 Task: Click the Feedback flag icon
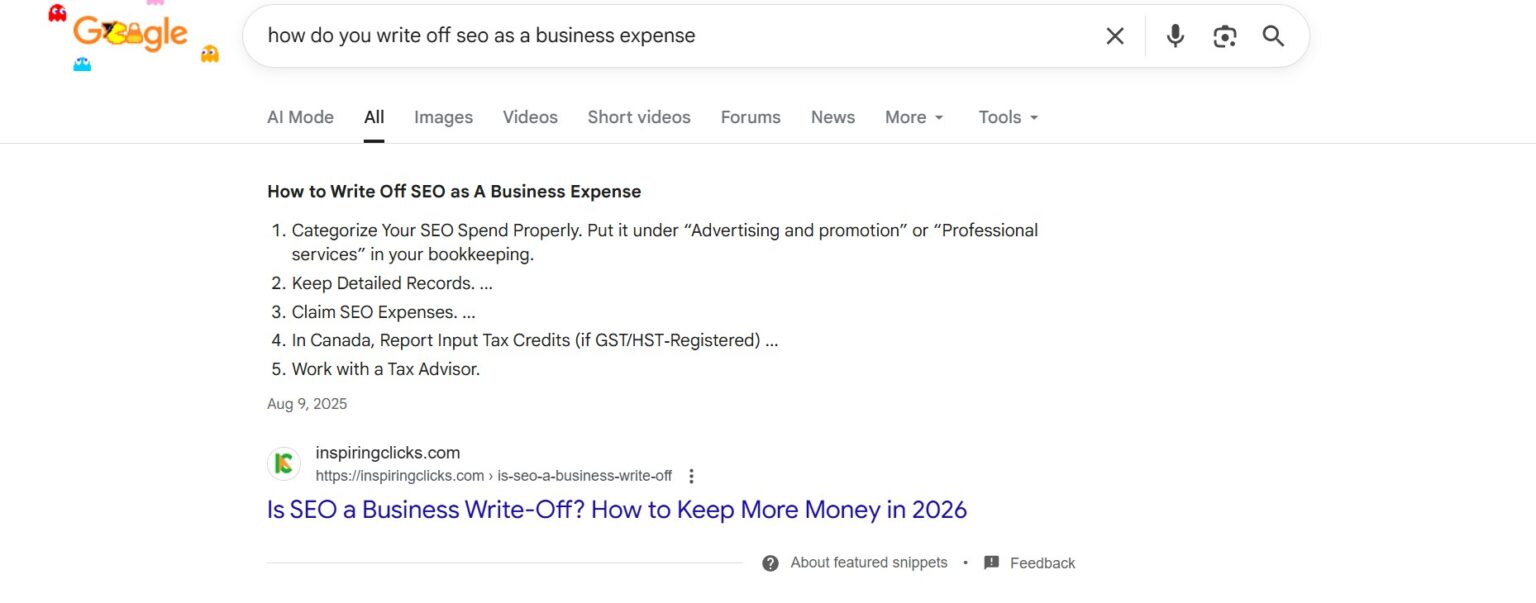pyautogui.click(x=991, y=562)
